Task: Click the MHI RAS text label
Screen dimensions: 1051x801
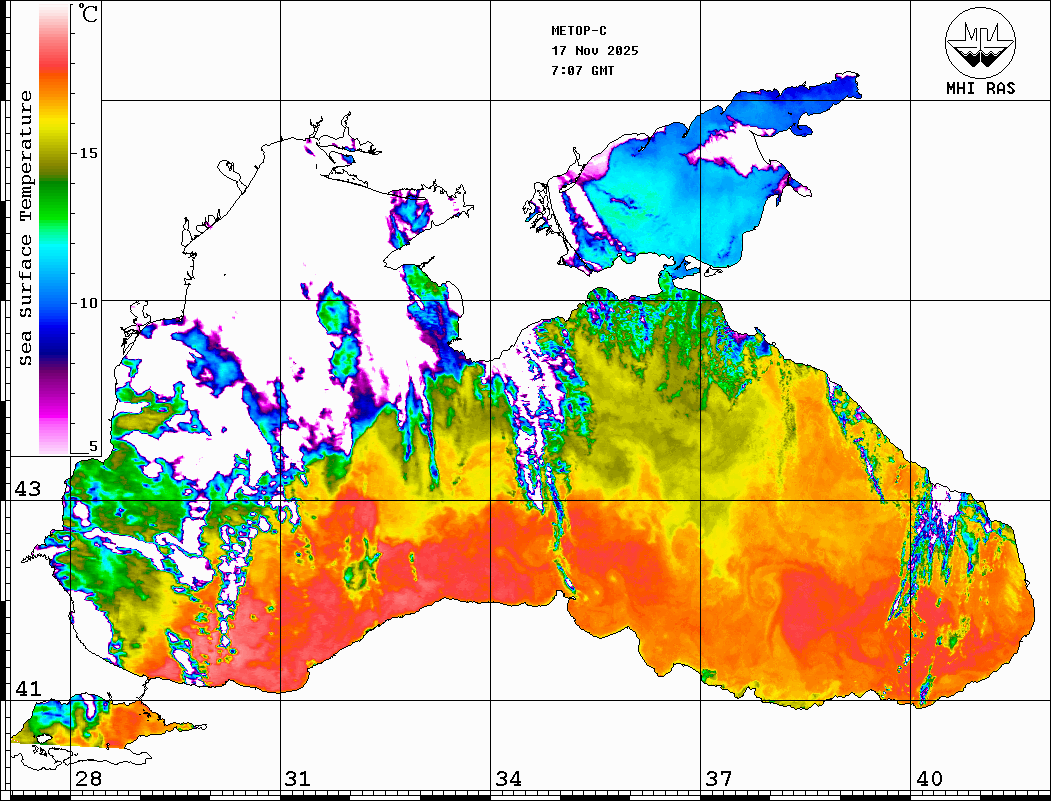Action: (x=980, y=89)
